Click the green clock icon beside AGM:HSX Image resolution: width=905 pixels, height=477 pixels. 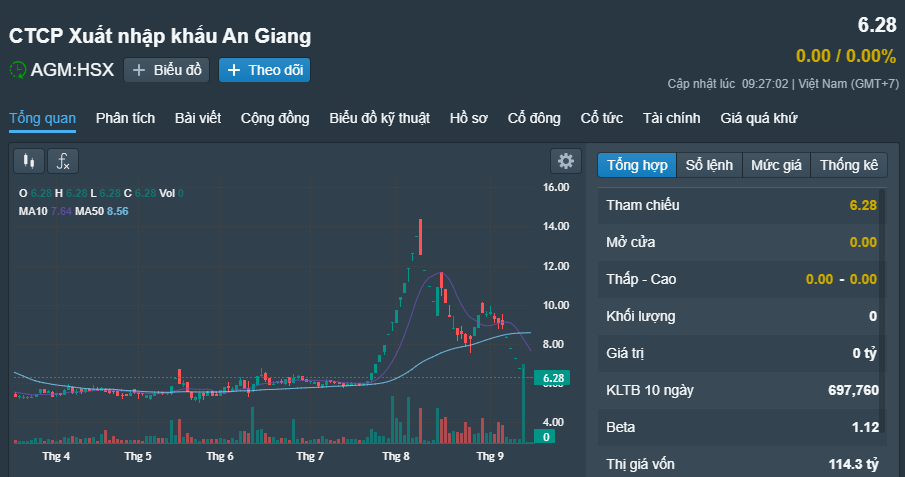point(18,70)
